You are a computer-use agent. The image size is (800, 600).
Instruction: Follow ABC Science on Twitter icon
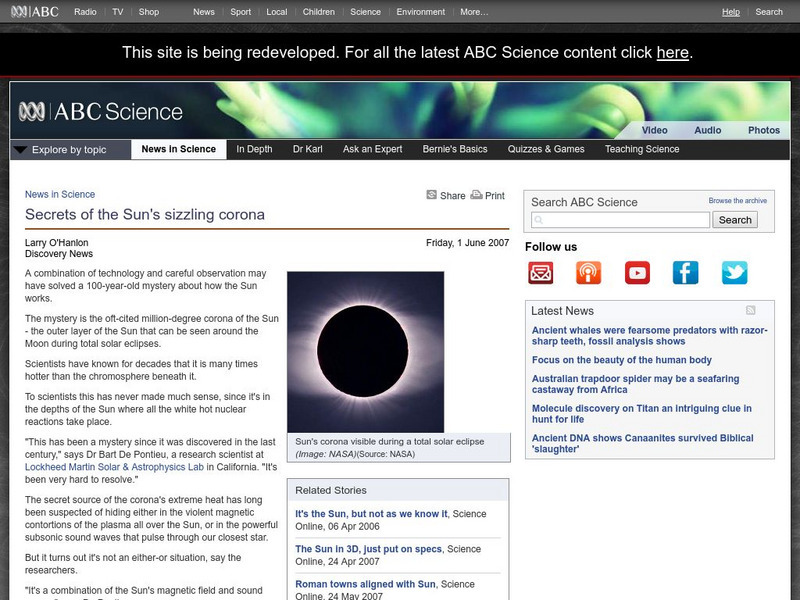pos(735,272)
